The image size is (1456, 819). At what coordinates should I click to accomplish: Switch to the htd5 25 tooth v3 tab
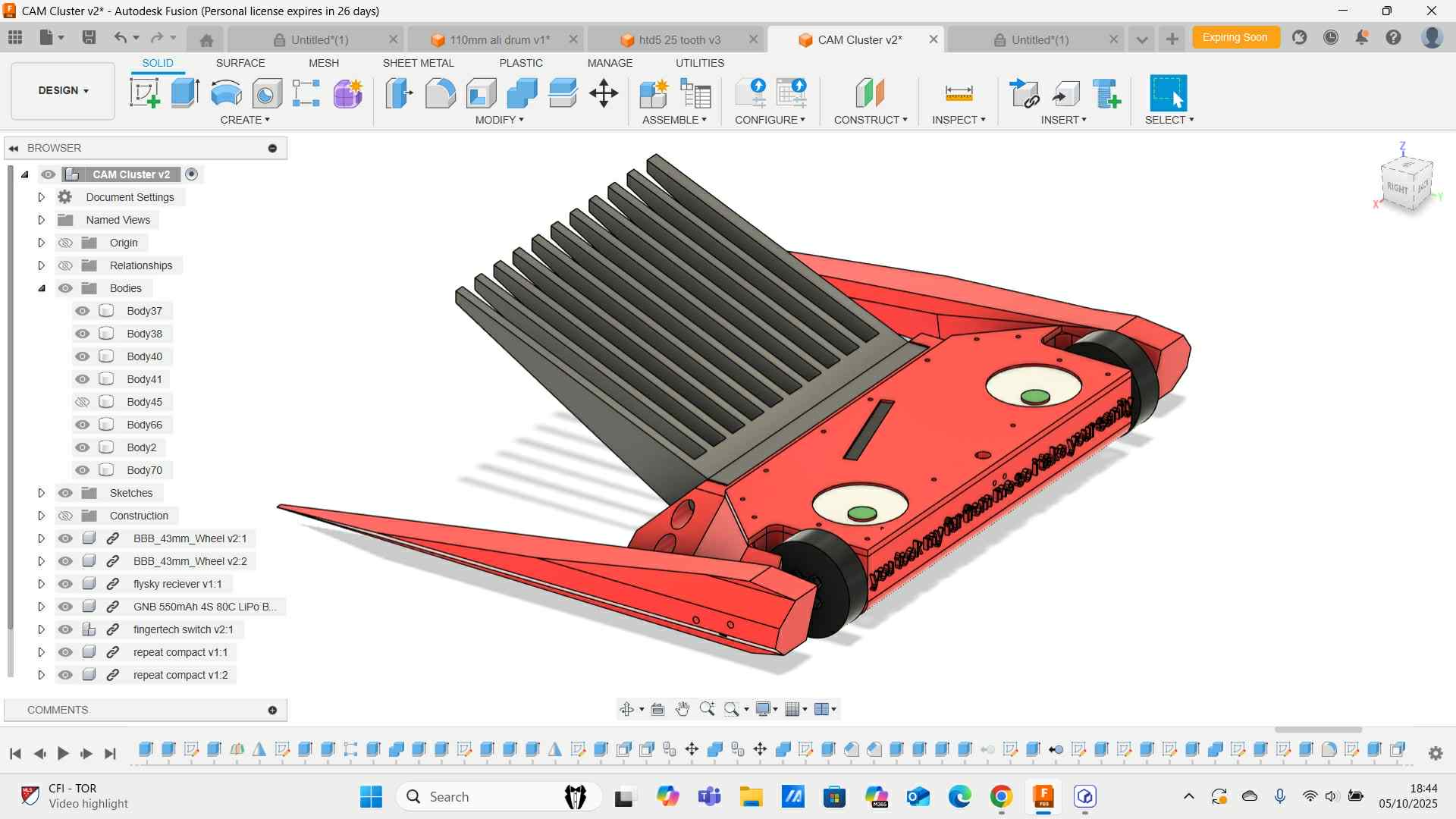pyautogui.click(x=679, y=39)
